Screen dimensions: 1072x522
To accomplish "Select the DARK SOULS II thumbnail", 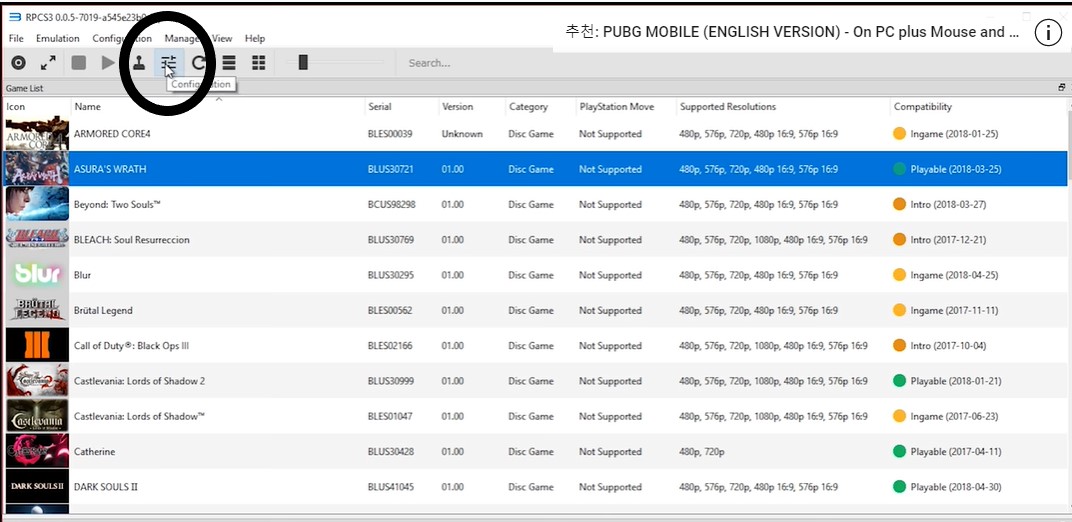I will (x=37, y=486).
